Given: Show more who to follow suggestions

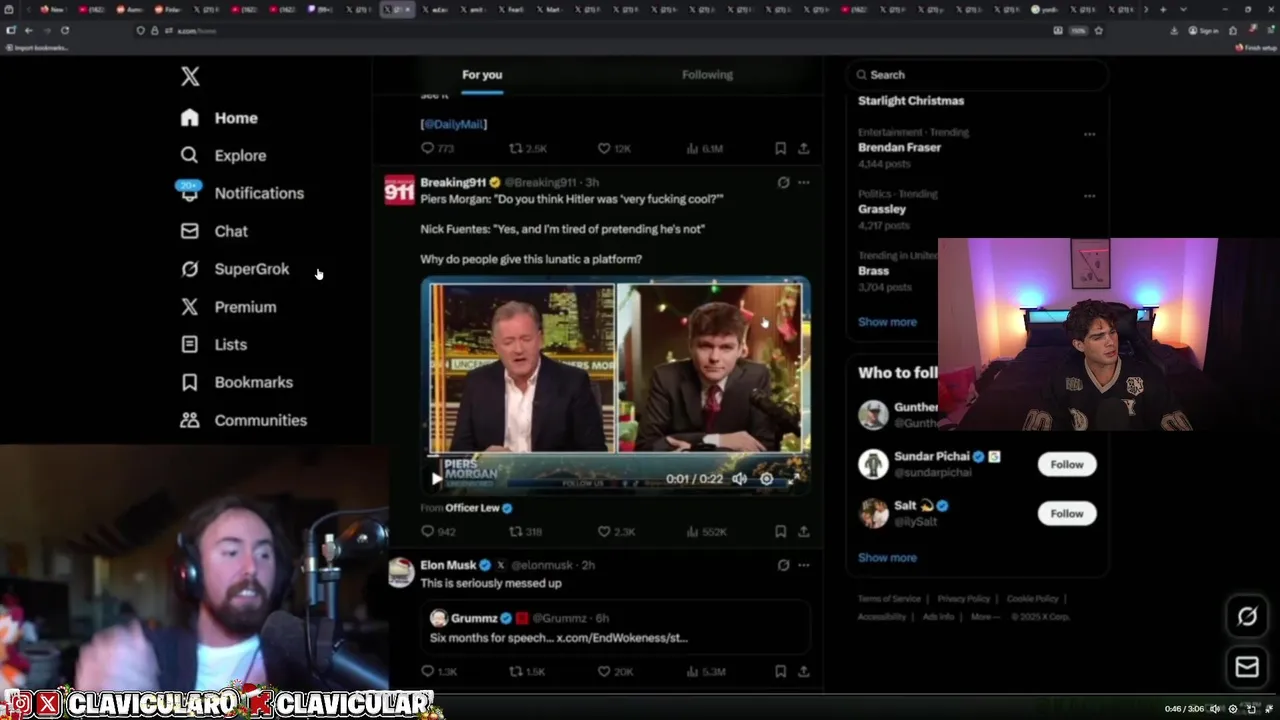Looking at the screenshot, I should 887,558.
